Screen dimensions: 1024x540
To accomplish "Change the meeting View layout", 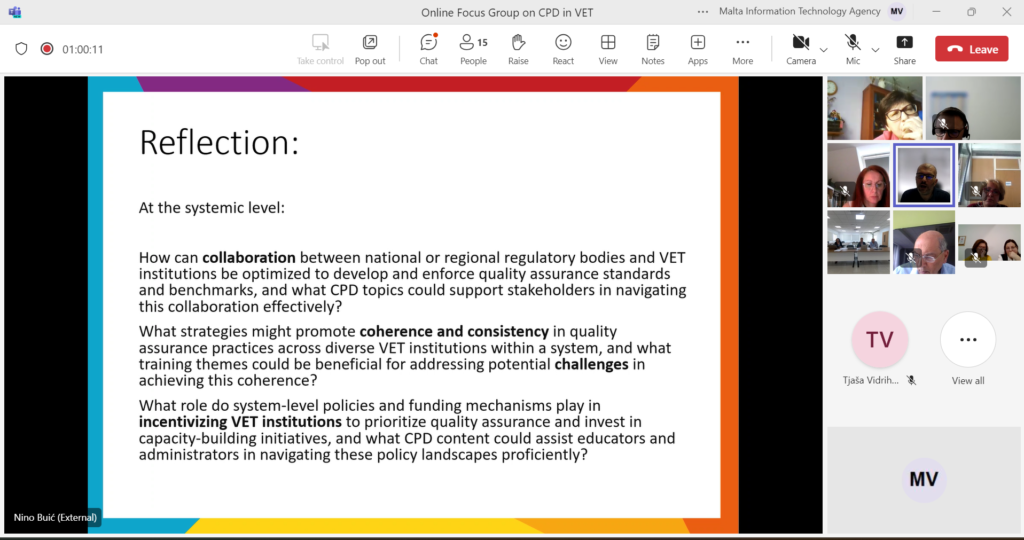I will [608, 48].
